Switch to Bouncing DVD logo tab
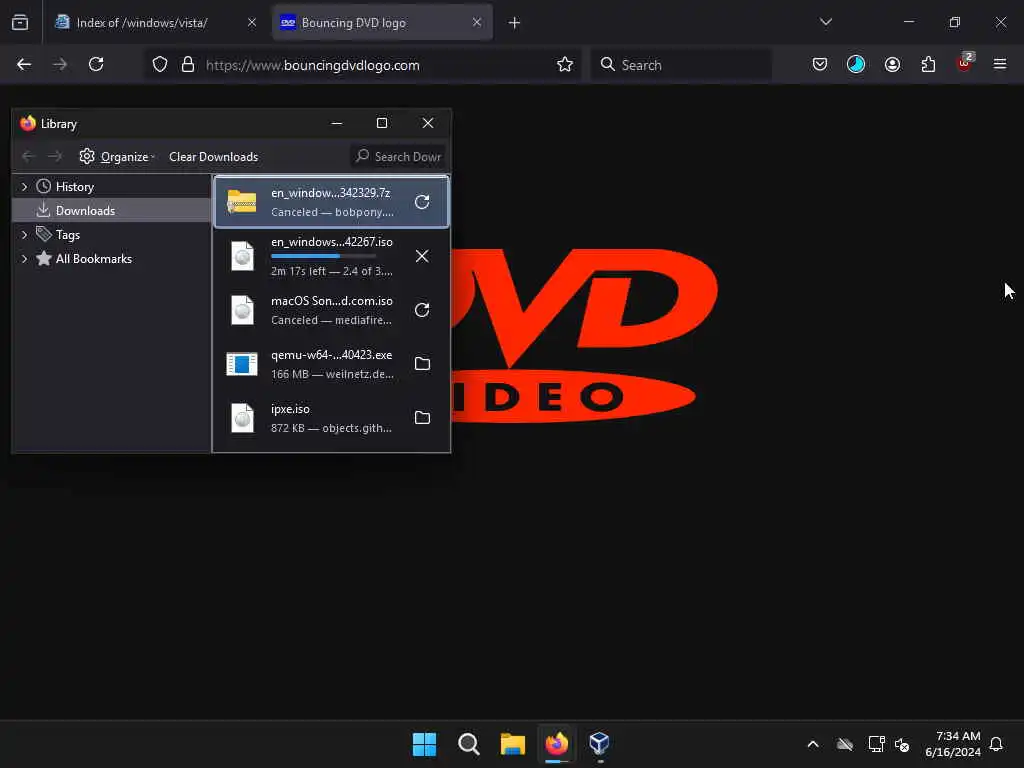The image size is (1024, 768). click(382, 23)
